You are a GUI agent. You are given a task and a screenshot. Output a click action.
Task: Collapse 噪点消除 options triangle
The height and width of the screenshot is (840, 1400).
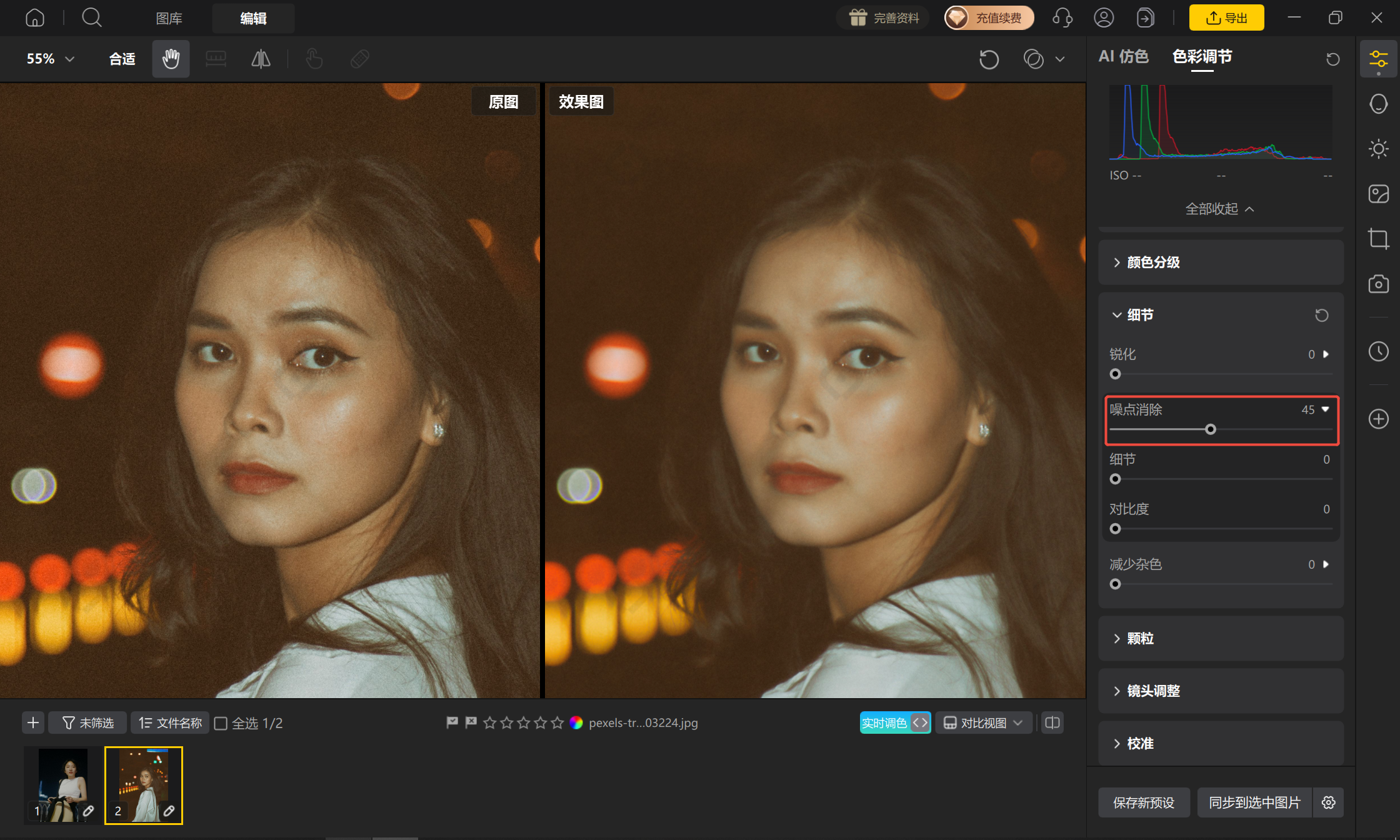pyautogui.click(x=1326, y=409)
